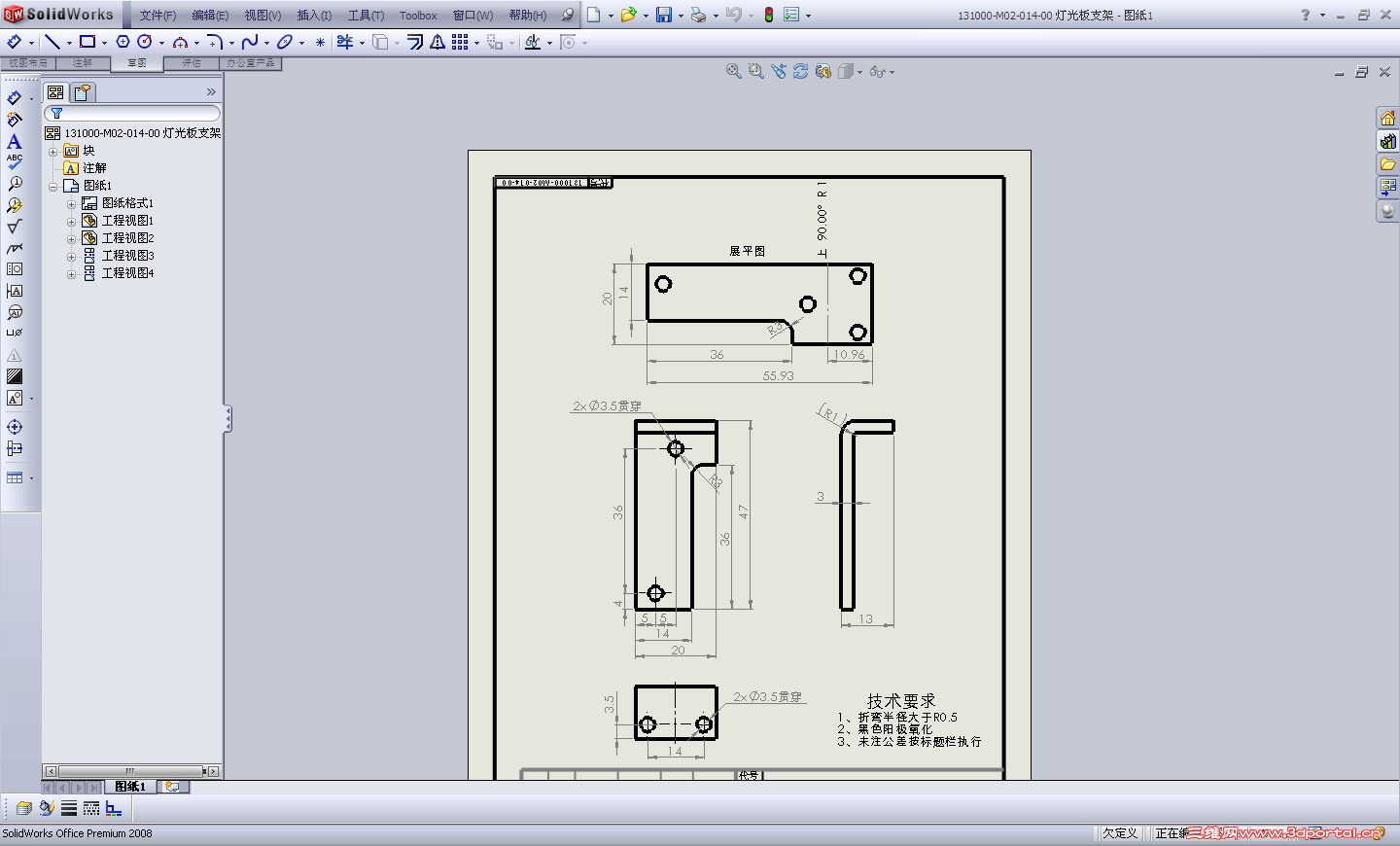Select the Offset Entities tool
The width and height of the screenshot is (1400, 846).
(415, 42)
